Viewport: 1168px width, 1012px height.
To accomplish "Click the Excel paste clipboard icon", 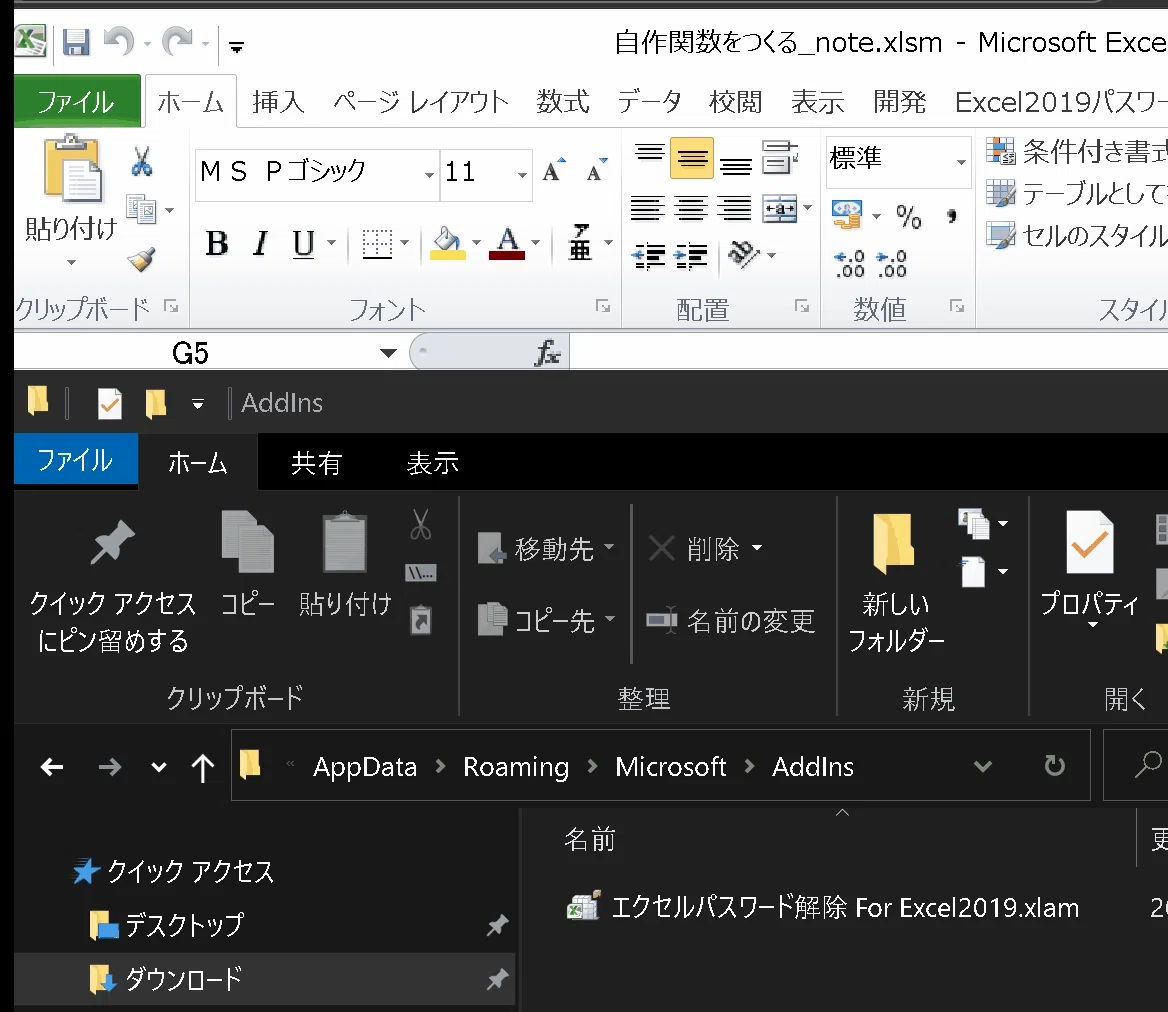I will click(x=72, y=169).
